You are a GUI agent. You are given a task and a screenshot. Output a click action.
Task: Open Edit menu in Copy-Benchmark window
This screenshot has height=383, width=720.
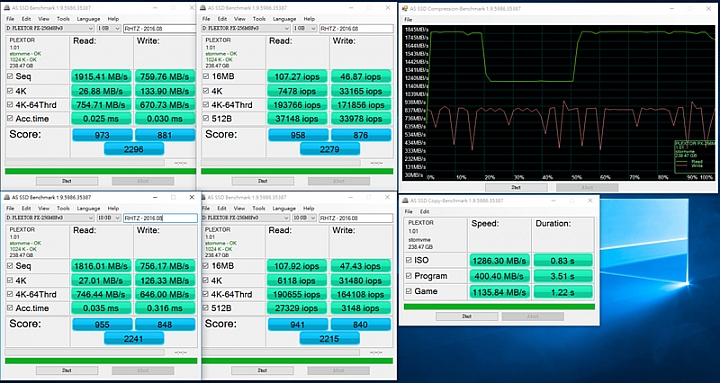[x=425, y=212]
